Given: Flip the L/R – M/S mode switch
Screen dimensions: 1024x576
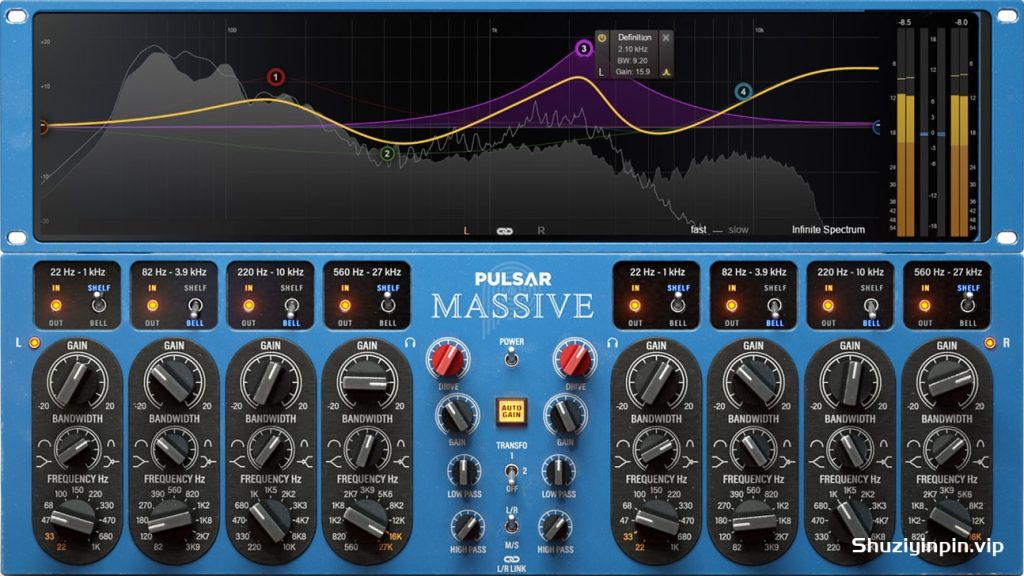Looking at the screenshot, I should (x=511, y=524).
